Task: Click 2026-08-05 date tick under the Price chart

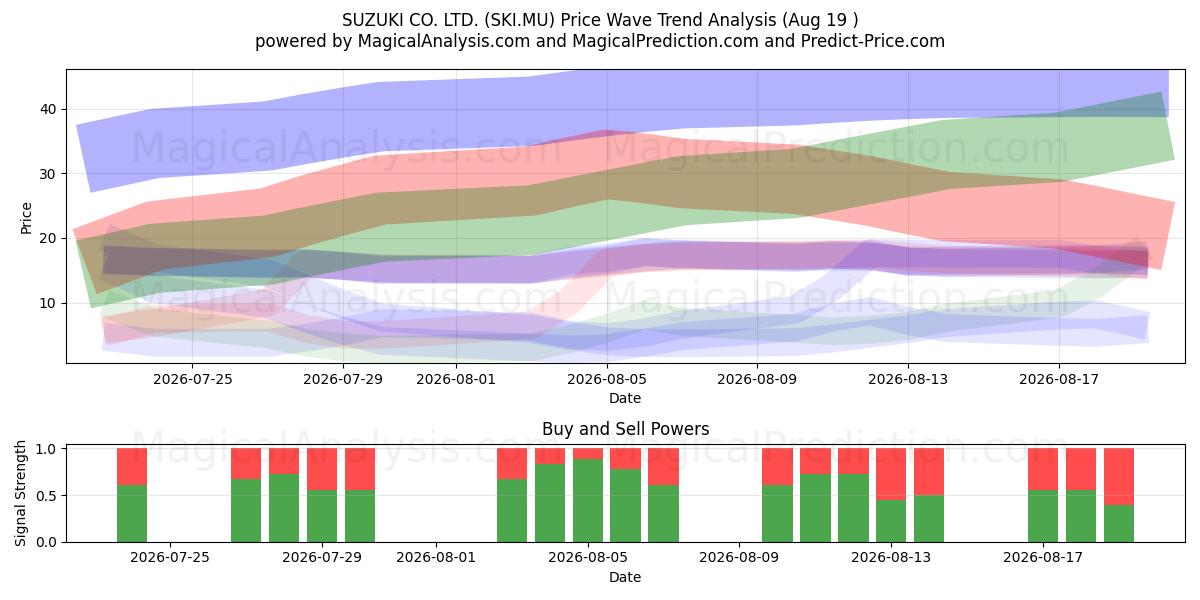Action: (x=607, y=378)
